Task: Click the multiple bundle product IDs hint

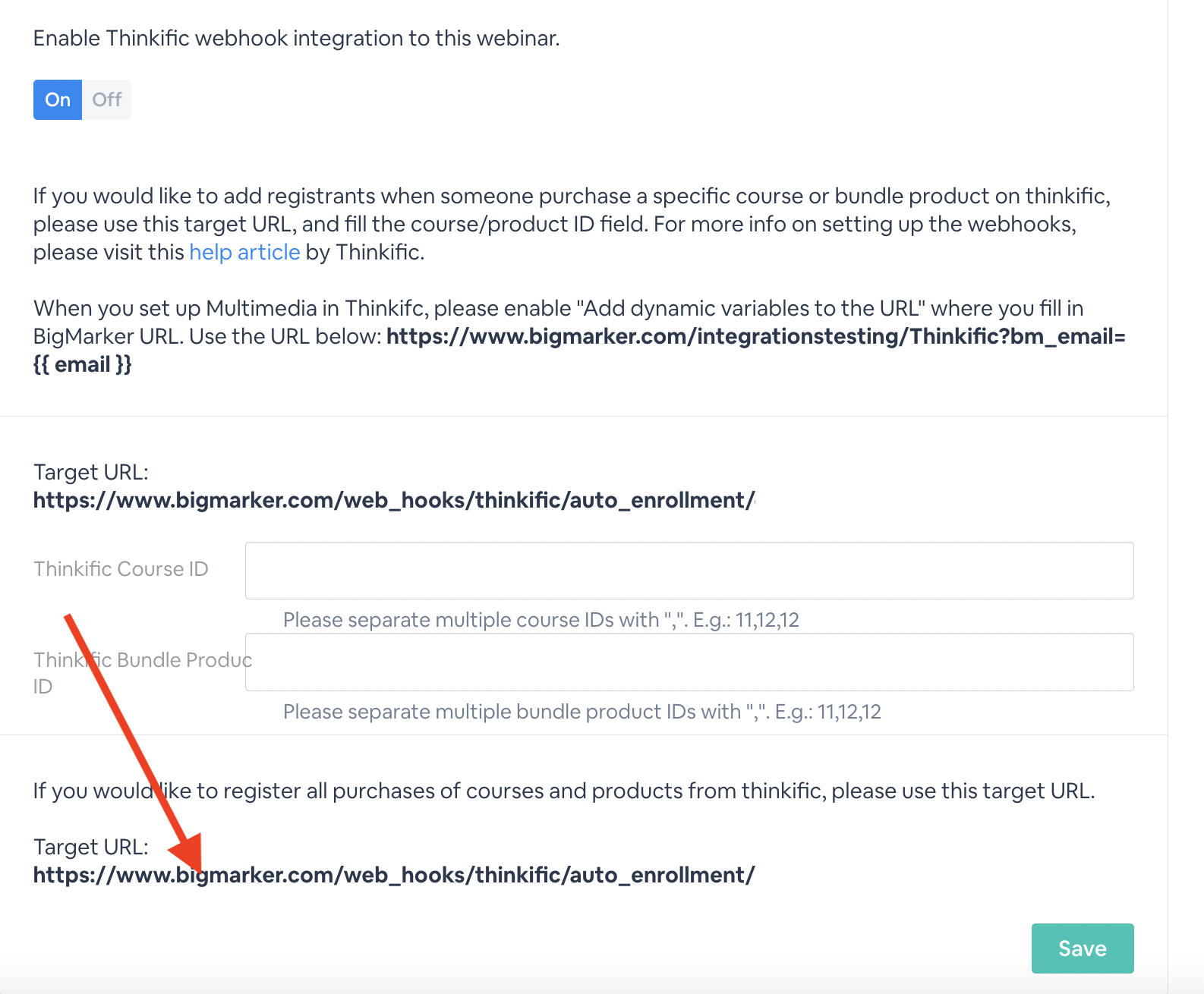Action: pyautogui.click(x=582, y=712)
